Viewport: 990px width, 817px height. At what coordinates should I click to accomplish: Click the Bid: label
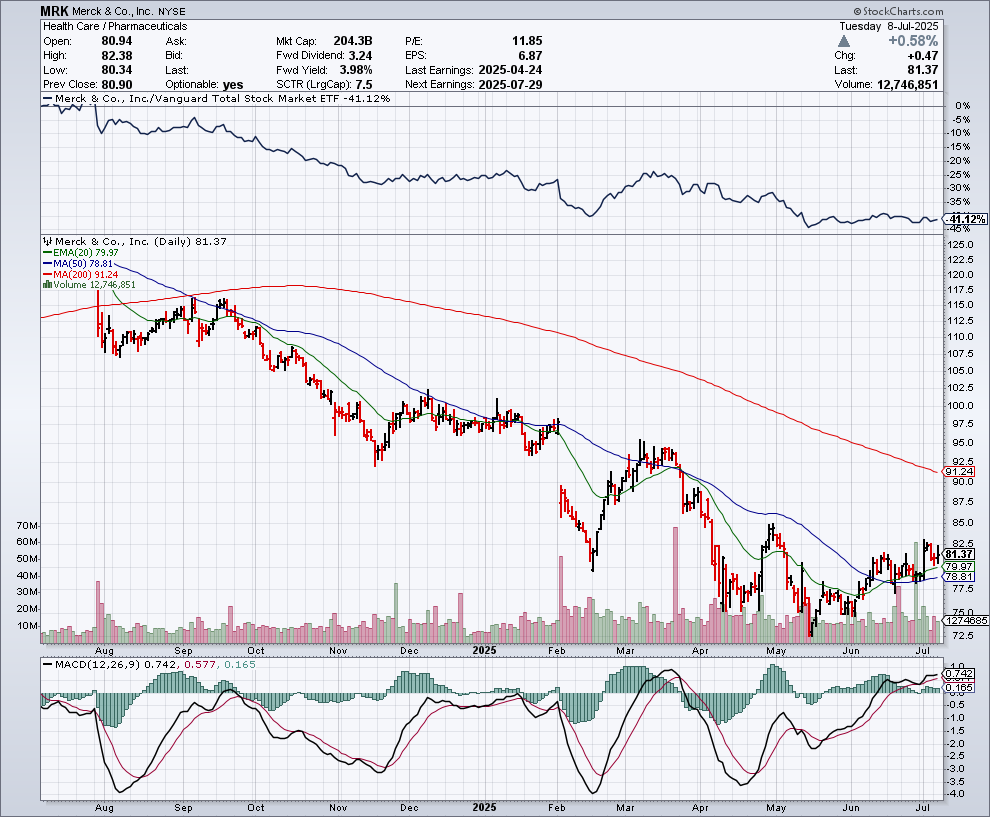[x=174, y=56]
